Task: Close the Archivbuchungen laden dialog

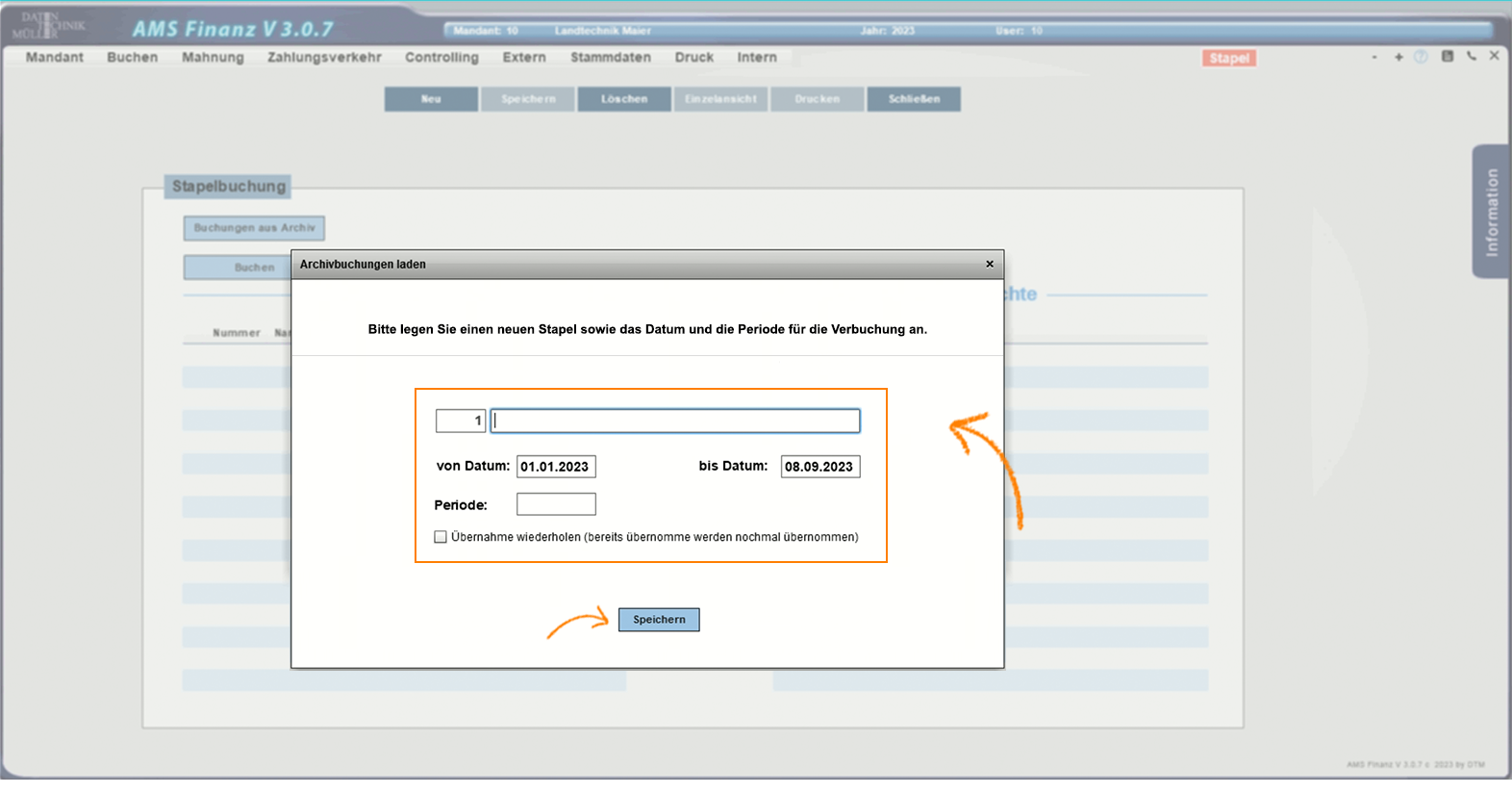Action: 990,264
